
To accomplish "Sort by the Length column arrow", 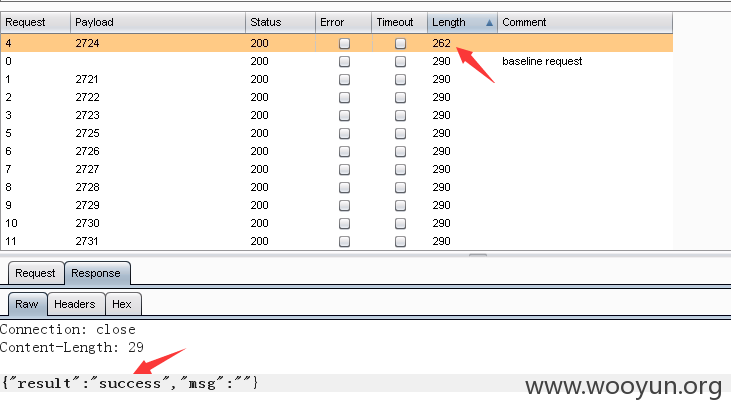I will point(489,22).
